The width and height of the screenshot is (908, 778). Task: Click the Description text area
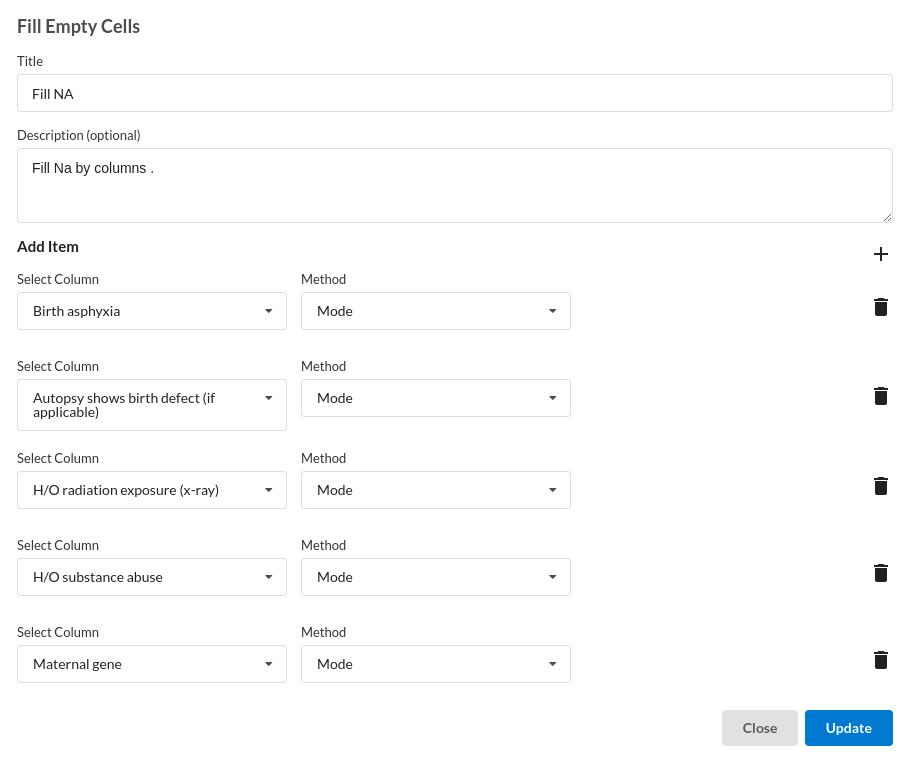pyautogui.click(x=455, y=185)
